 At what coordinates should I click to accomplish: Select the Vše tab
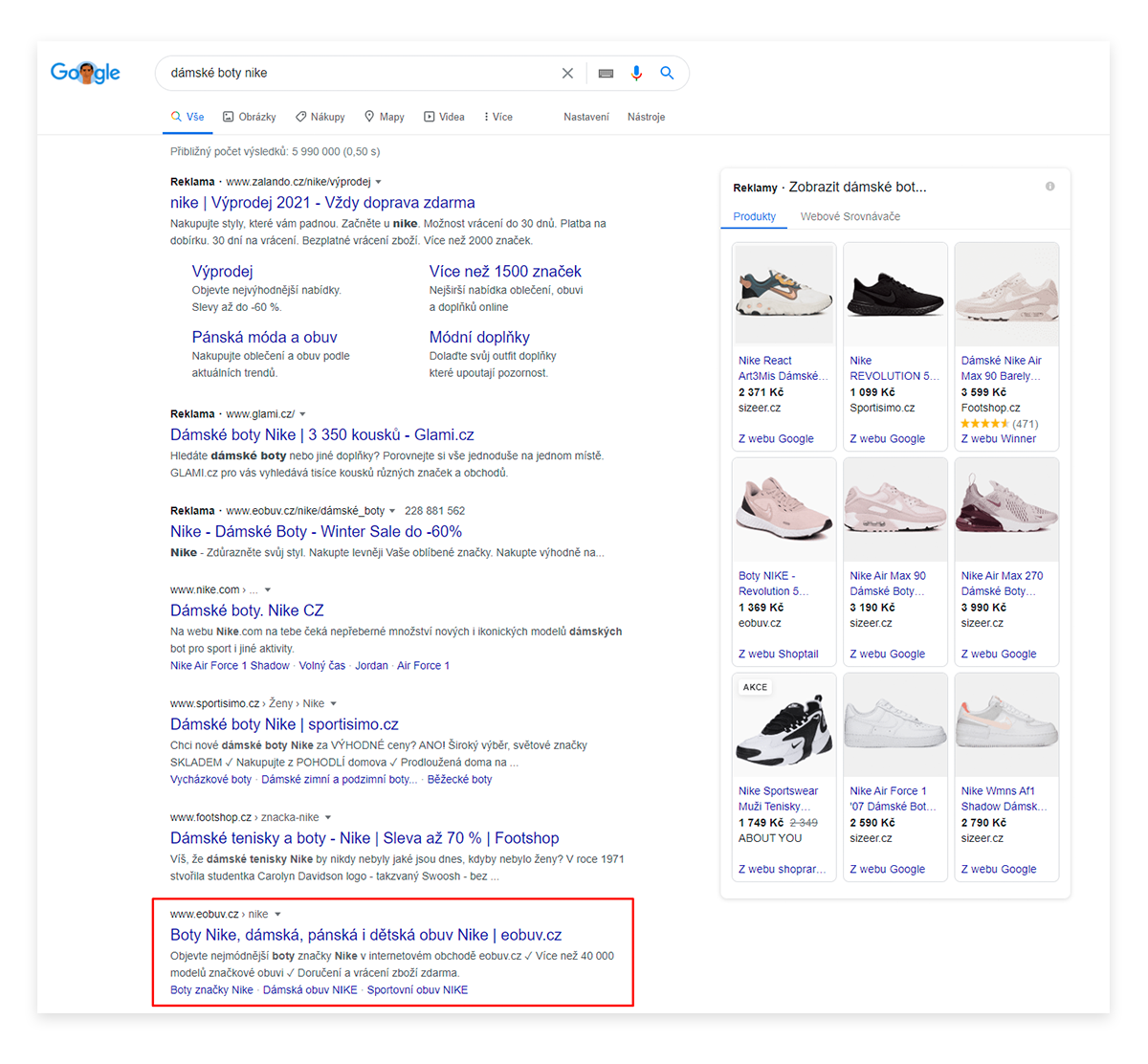[188, 117]
